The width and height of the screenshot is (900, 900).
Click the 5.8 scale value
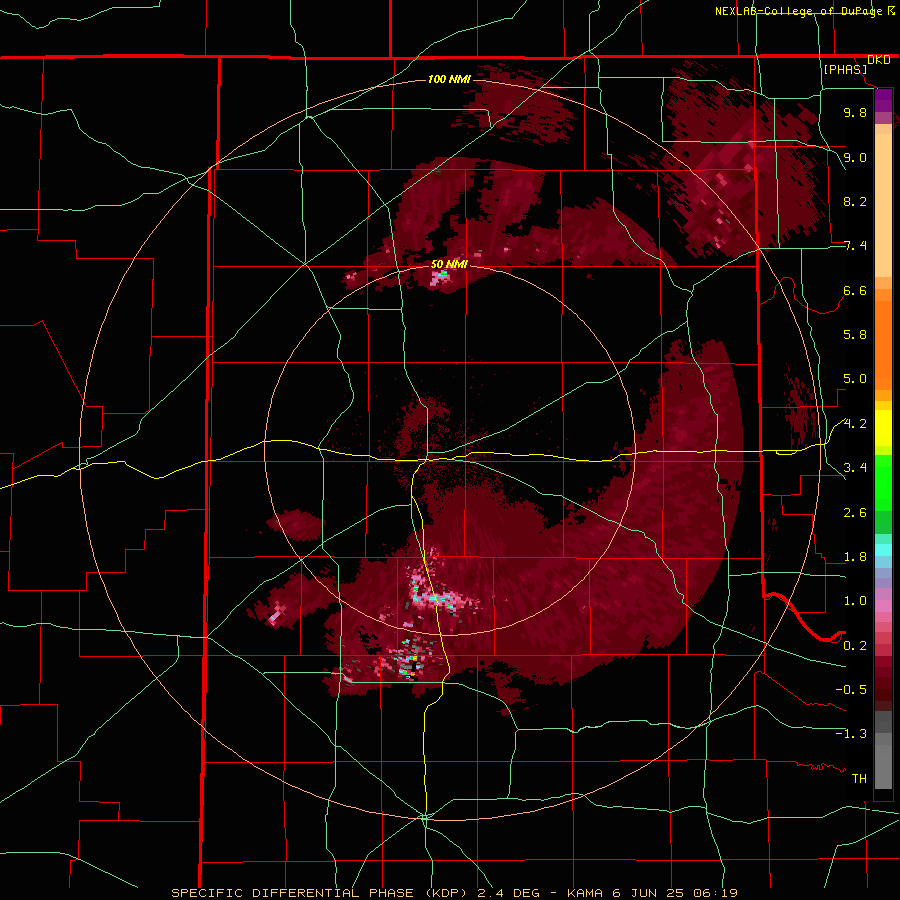click(x=855, y=335)
